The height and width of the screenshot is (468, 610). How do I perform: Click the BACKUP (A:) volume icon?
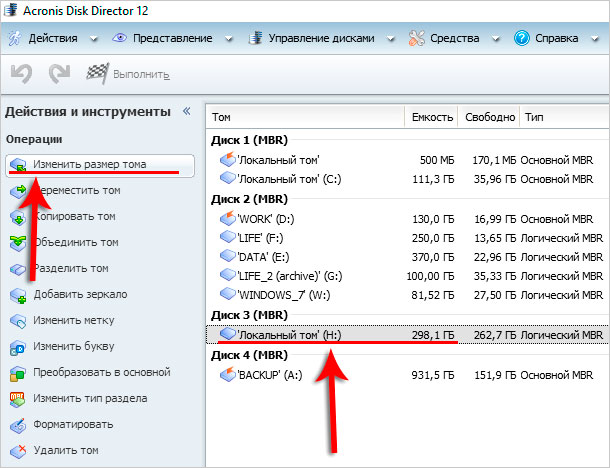click(x=228, y=374)
